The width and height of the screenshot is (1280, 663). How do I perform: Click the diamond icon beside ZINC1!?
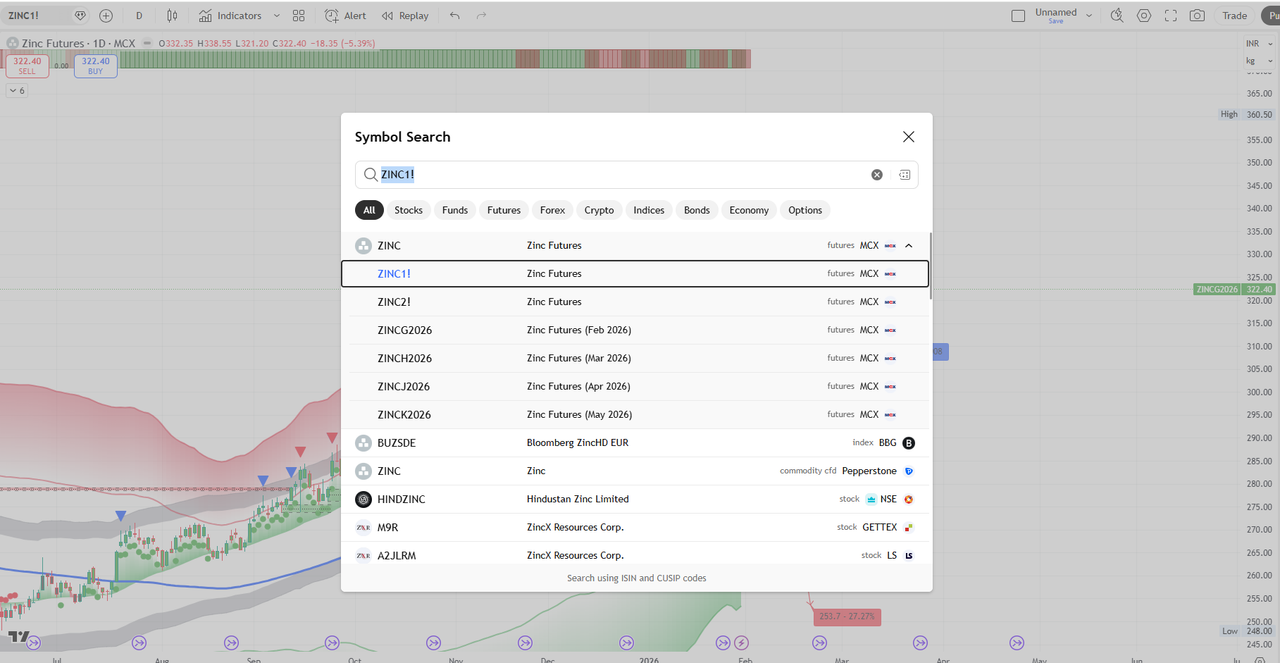click(80, 15)
